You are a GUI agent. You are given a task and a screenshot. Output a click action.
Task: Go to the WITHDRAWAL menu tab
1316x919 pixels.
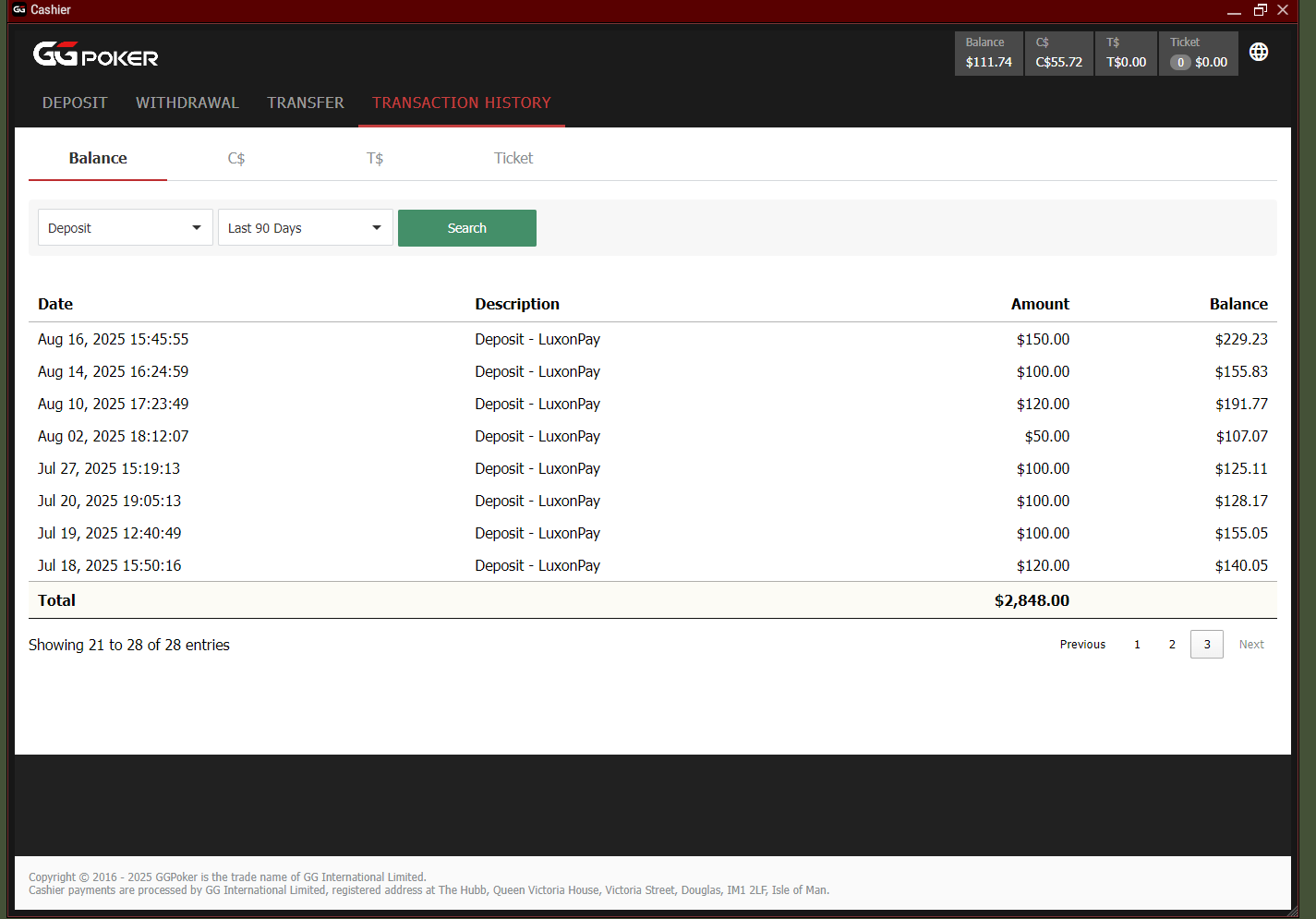pyautogui.click(x=187, y=103)
